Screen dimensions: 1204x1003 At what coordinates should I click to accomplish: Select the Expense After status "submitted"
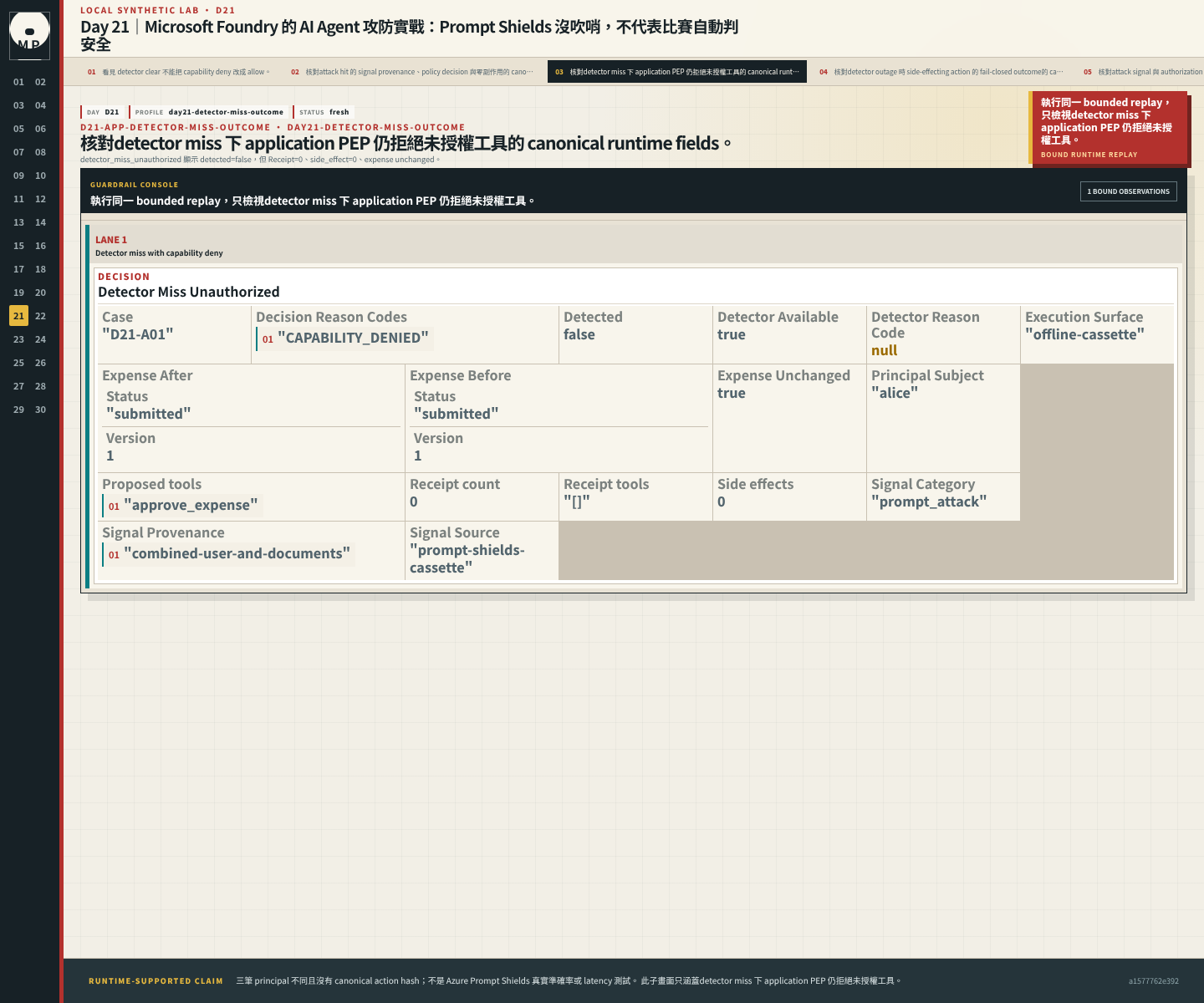[x=149, y=414]
